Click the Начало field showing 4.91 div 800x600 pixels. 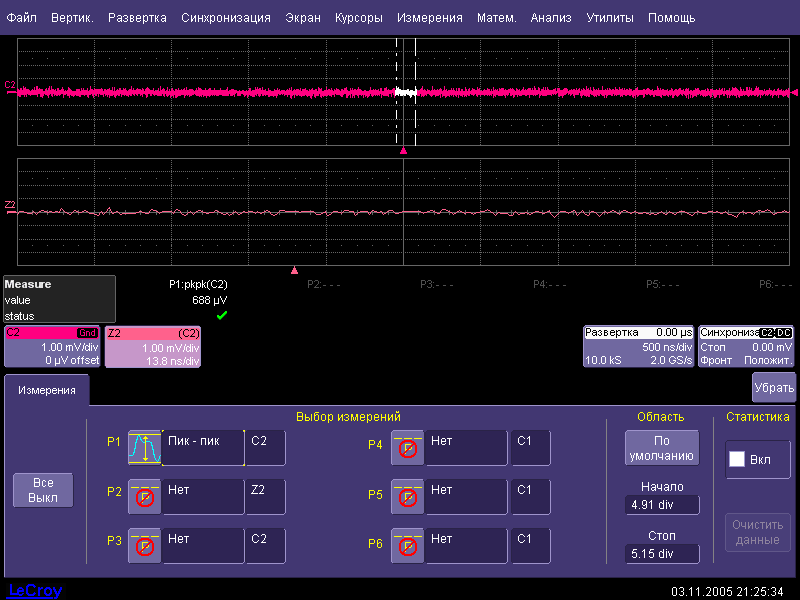[x=661, y=505]
